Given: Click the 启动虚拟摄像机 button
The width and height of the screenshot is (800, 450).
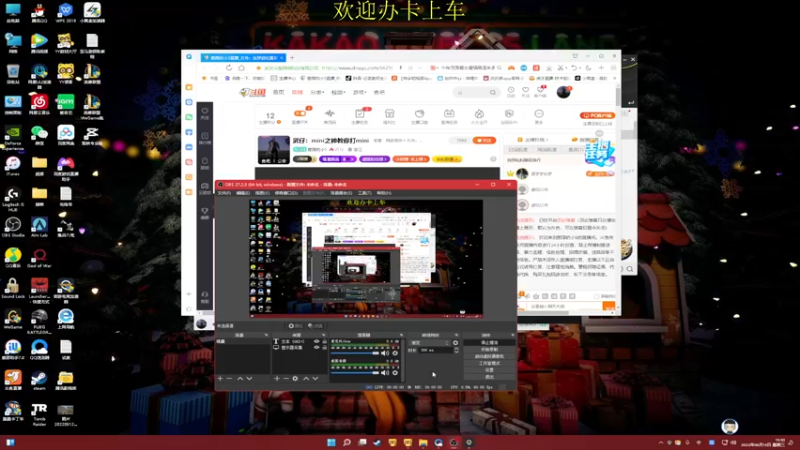Looking at the screenshot, I should tap(489, 356).
